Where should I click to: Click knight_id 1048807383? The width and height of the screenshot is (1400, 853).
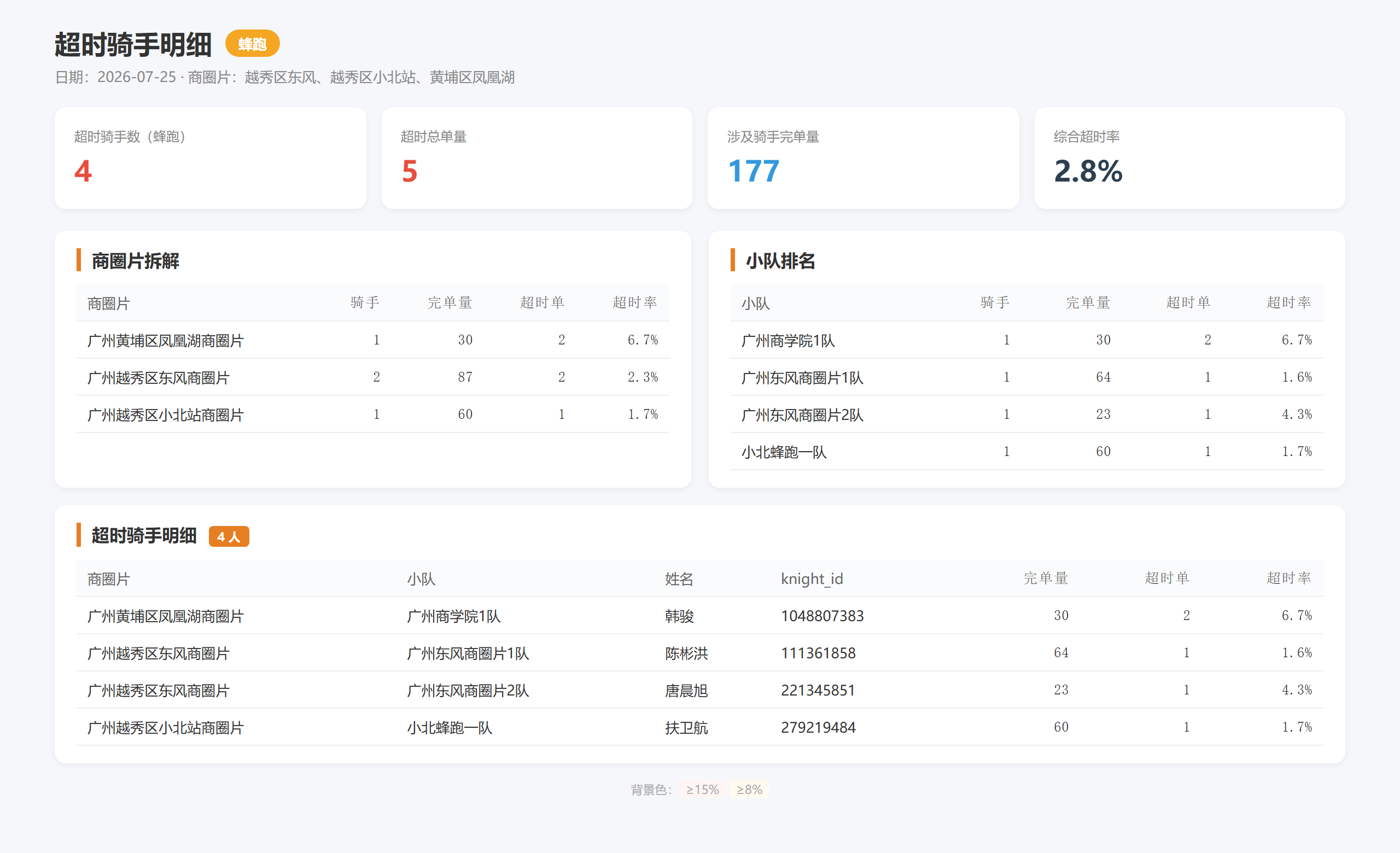[x=822, y=616]
